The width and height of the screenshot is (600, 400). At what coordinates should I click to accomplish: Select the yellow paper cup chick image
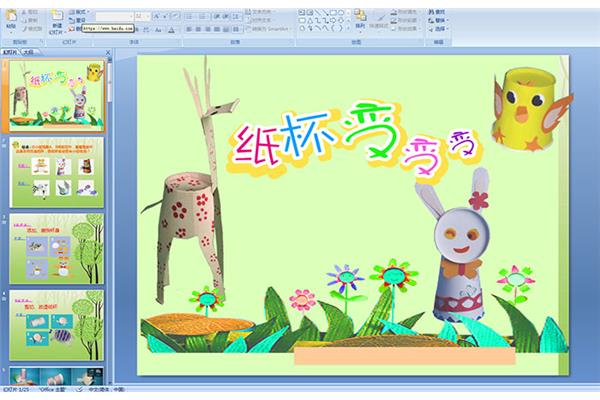pos(532,109)
